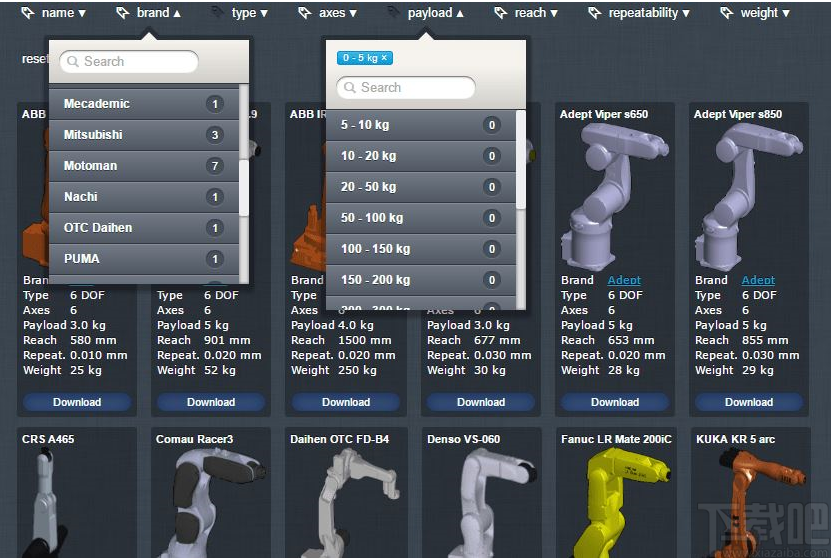Click the magnifier icon in payload search box
This screenshot has height=558, width=832.
tap(350, 88)
